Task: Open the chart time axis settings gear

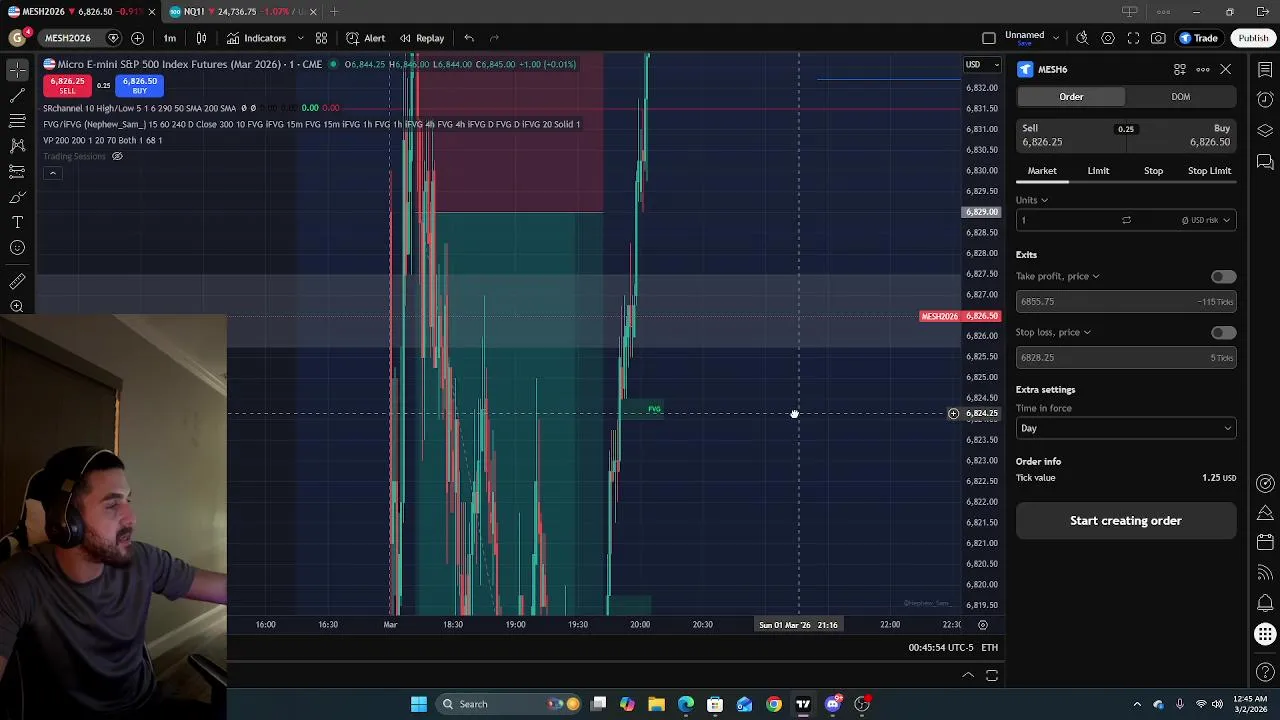Action: click(x=982, y=625)
